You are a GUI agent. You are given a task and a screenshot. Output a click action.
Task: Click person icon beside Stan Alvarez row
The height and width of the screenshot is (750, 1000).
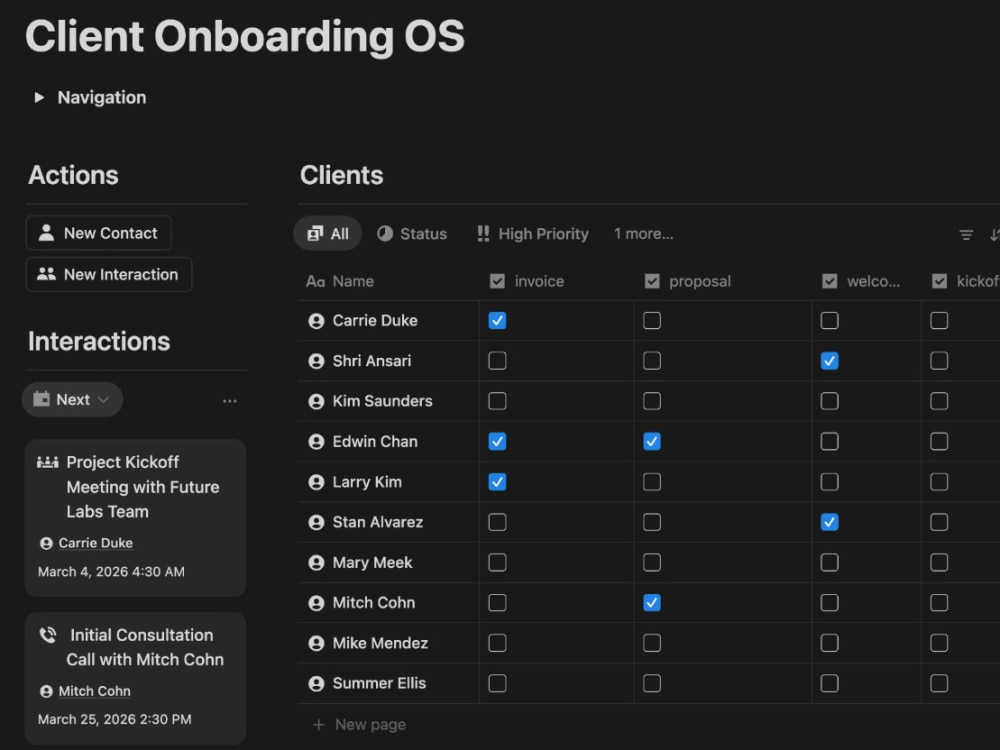tap(316, 522)
